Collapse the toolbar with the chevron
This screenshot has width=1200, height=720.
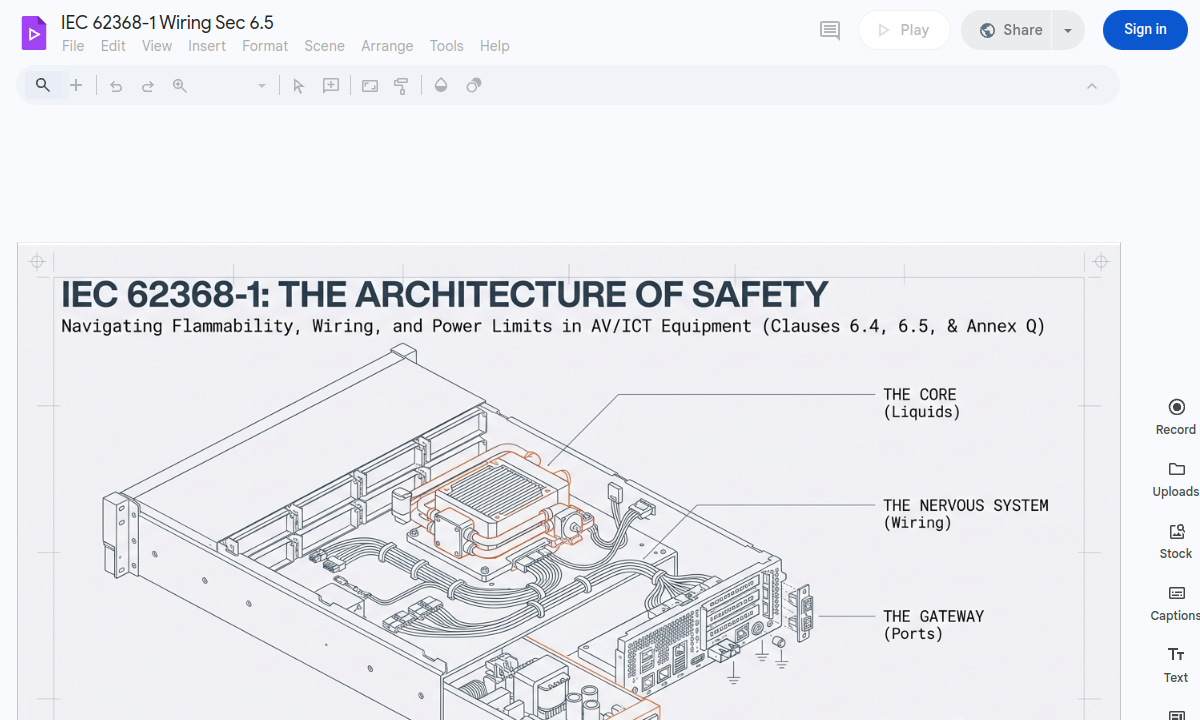1092,85
